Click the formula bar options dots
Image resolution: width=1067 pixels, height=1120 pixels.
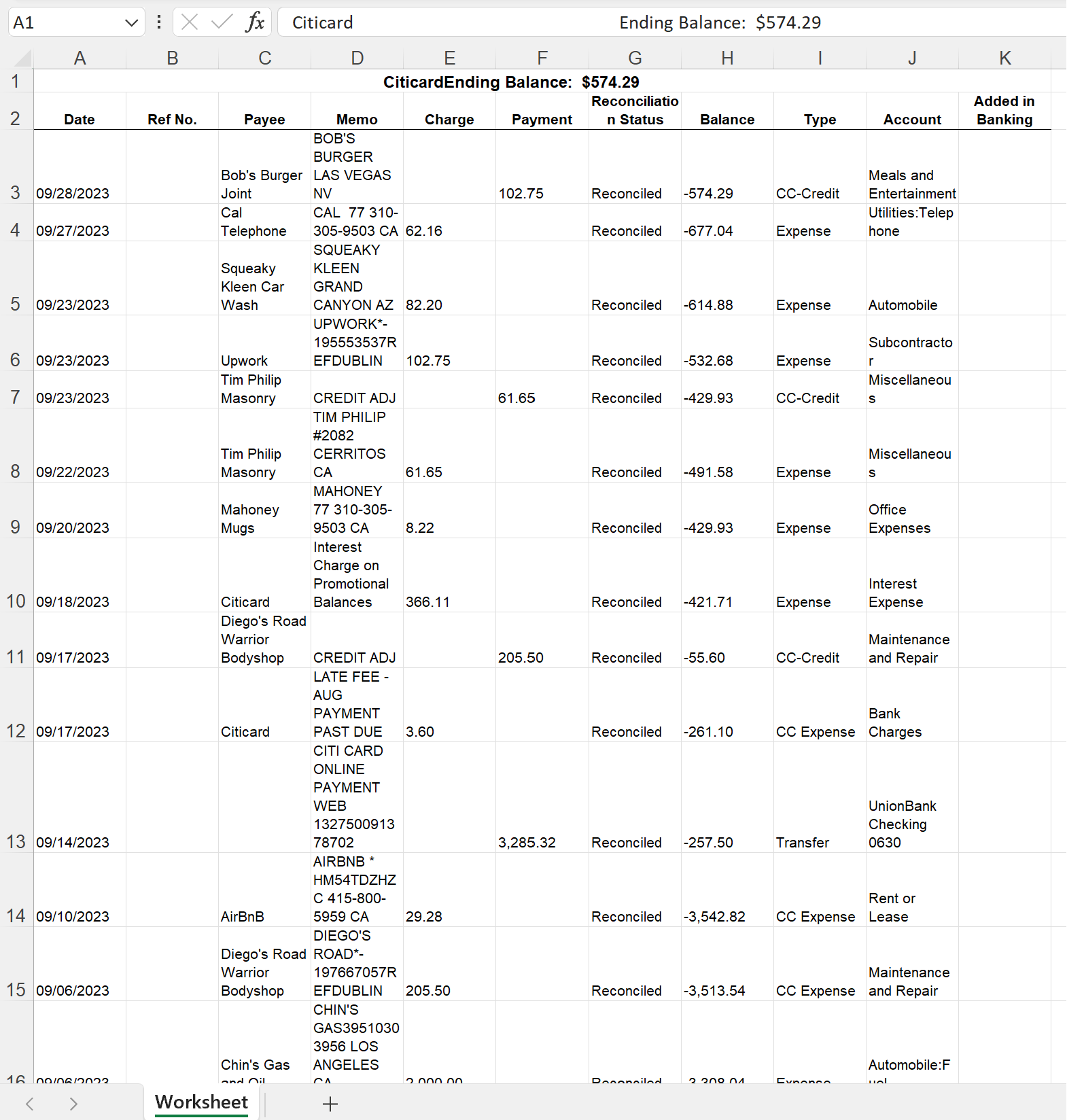click(159, 22)
